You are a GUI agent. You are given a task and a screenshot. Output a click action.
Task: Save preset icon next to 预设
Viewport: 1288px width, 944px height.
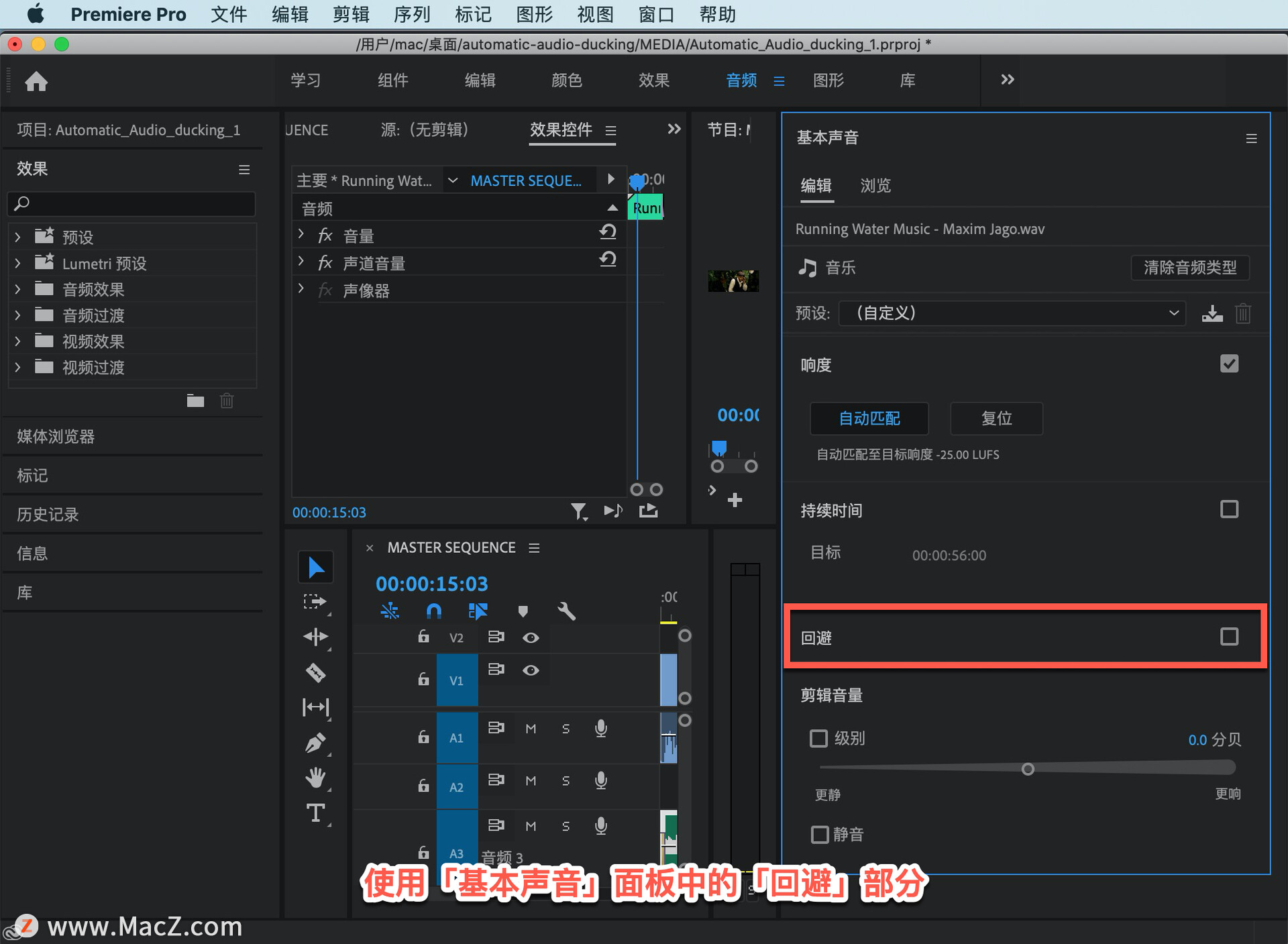[1212, 313]
